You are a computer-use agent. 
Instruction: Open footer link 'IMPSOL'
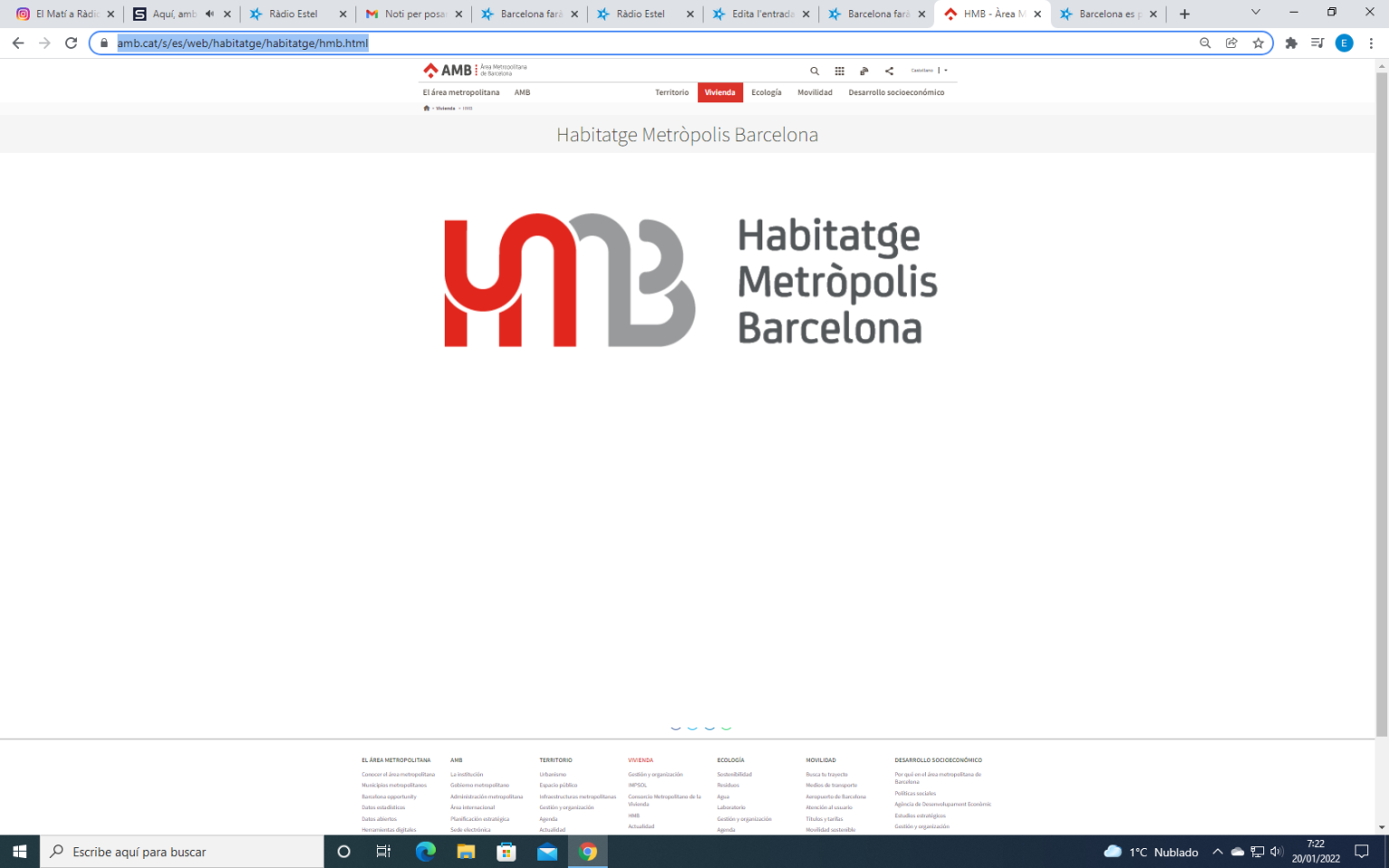(638, 785)
